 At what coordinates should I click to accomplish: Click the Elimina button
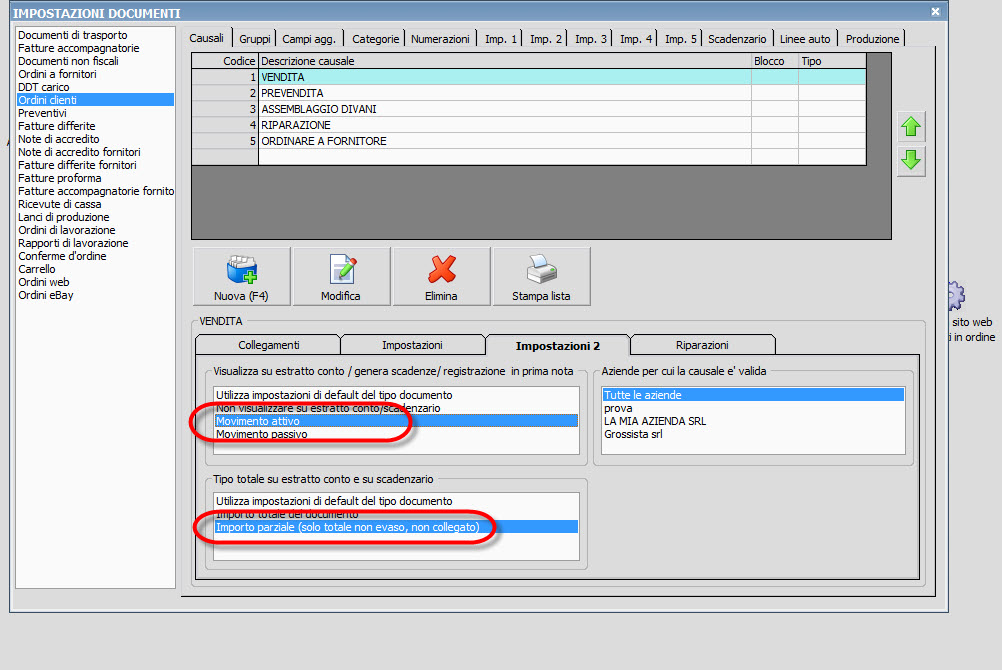[x=442, y=276]
